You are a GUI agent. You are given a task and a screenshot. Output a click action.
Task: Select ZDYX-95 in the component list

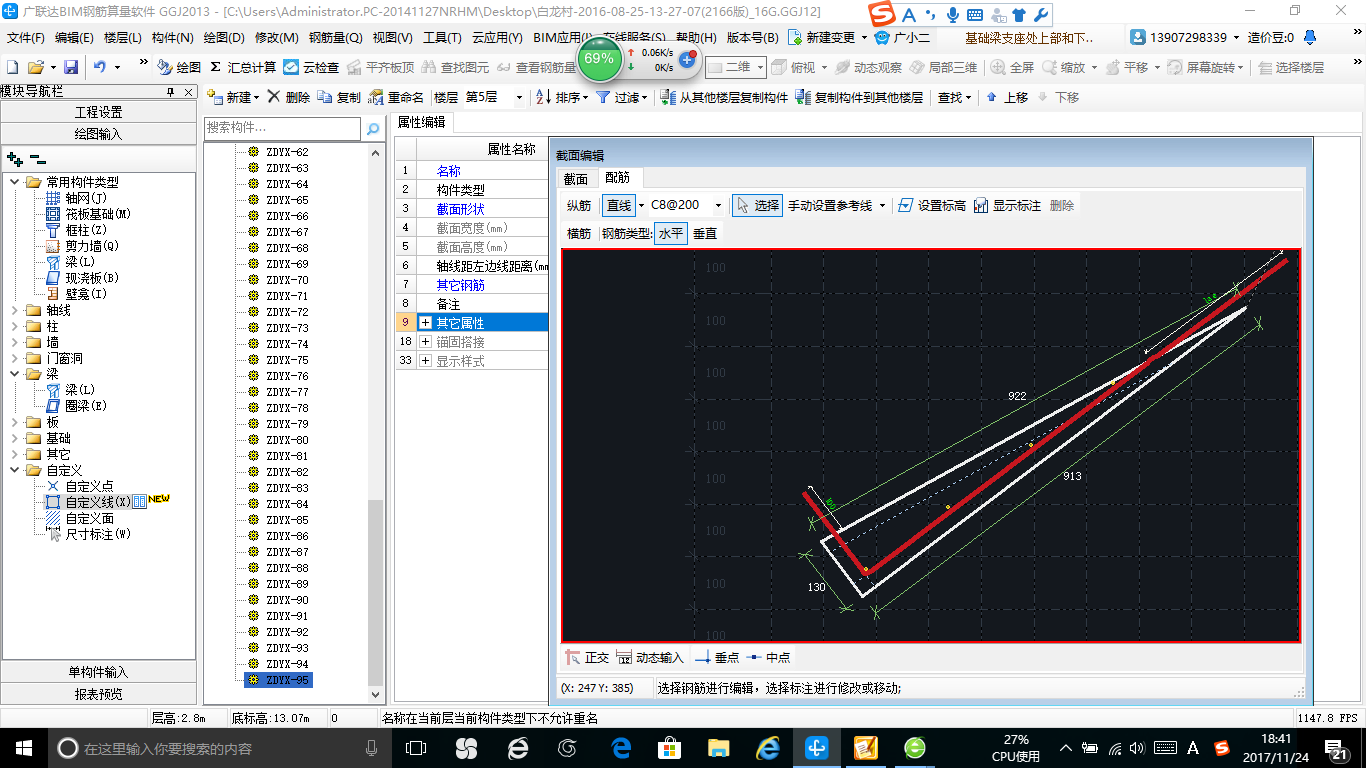click(287, 680)
